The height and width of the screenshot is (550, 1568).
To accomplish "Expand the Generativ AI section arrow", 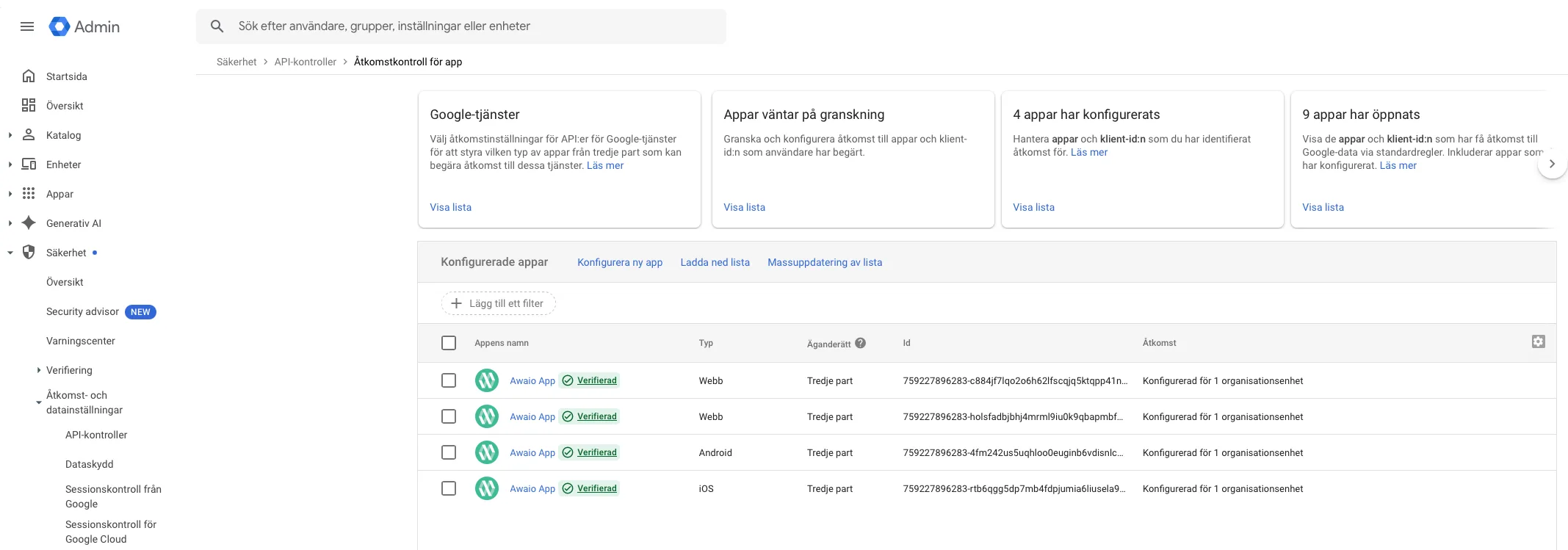I will tap(10, 223).
